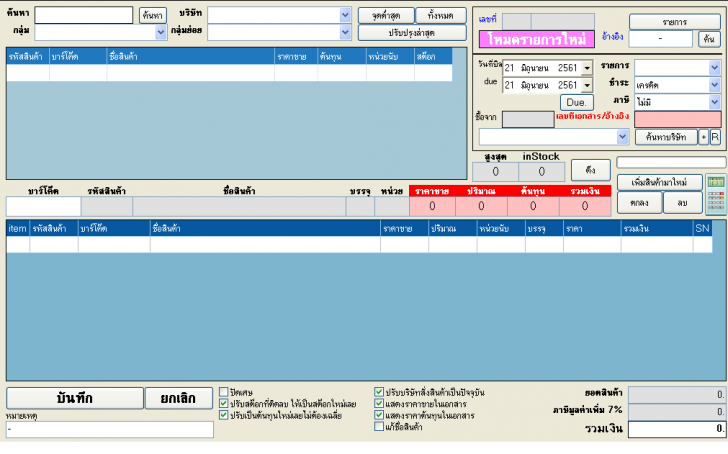The height and width of the screenshot is (454, 728).
Task: Click the อ้างอิง input field
Action: click(660, 39)
